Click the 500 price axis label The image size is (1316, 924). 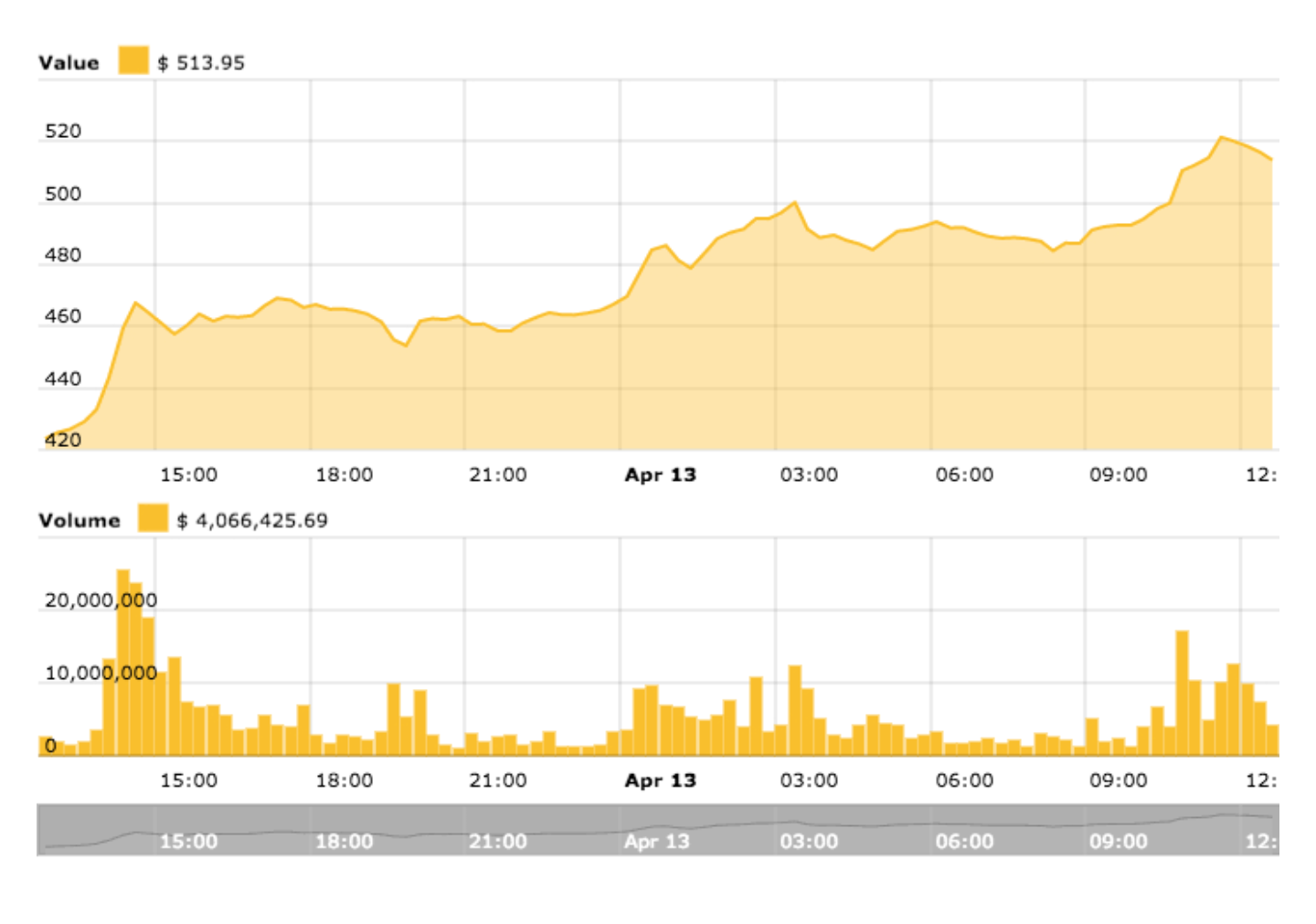(63, 194)
